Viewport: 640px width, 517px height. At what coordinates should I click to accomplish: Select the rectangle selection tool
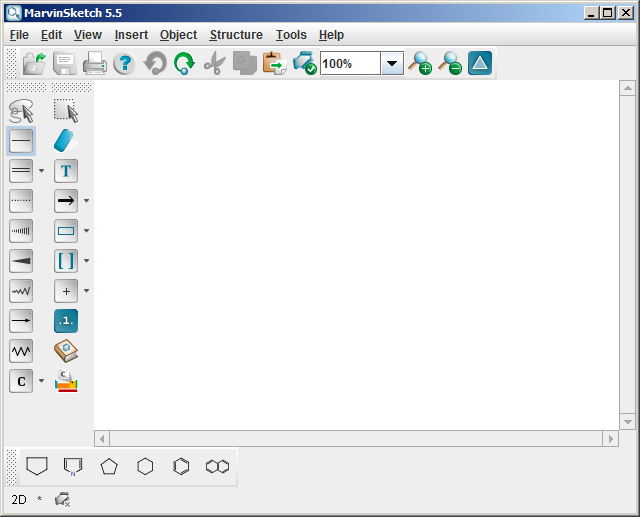tap(66, 111)
